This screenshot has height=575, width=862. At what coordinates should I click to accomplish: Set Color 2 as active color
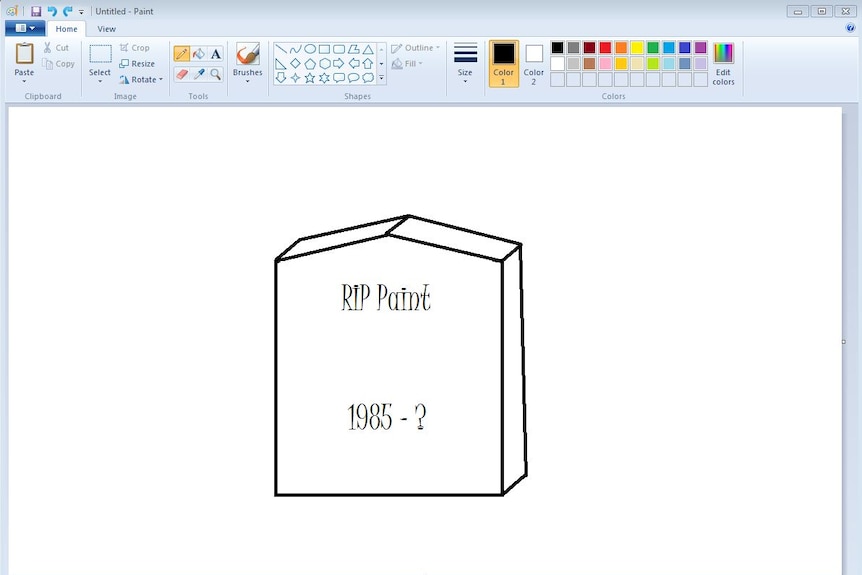point(534,63)
